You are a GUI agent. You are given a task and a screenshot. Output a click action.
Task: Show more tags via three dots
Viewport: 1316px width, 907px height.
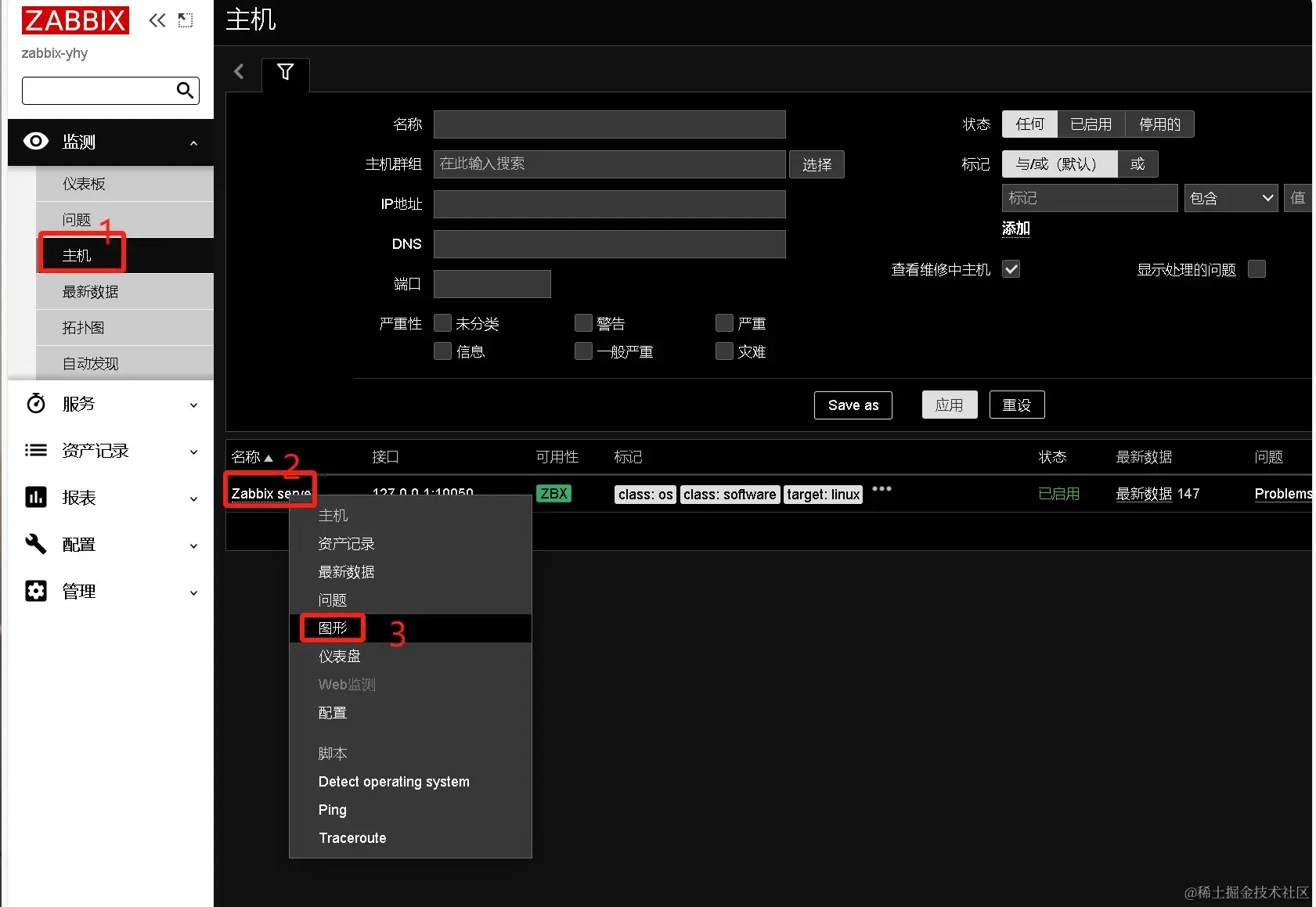pos(882,488)
